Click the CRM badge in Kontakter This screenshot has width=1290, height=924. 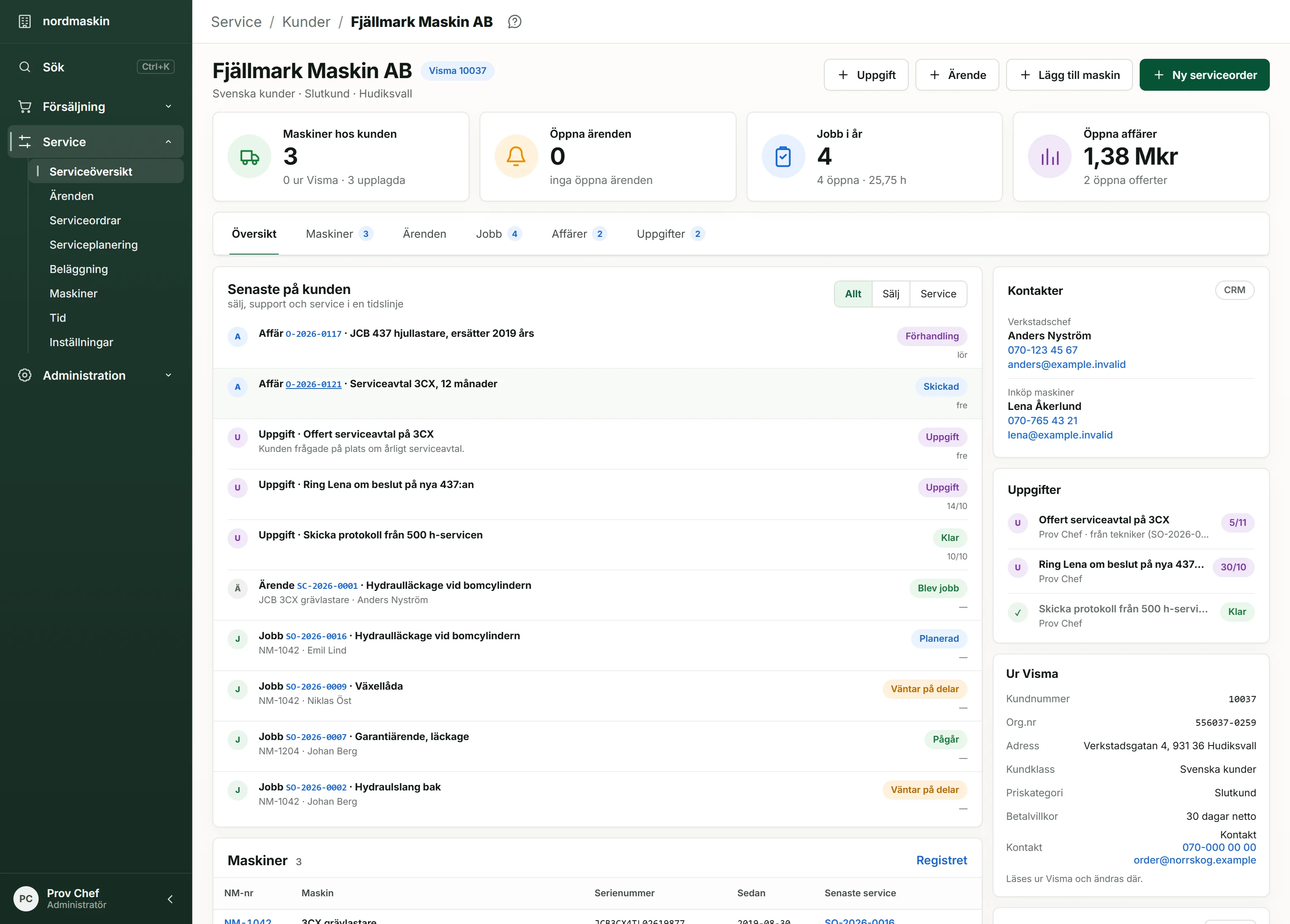pos(1234,290)
